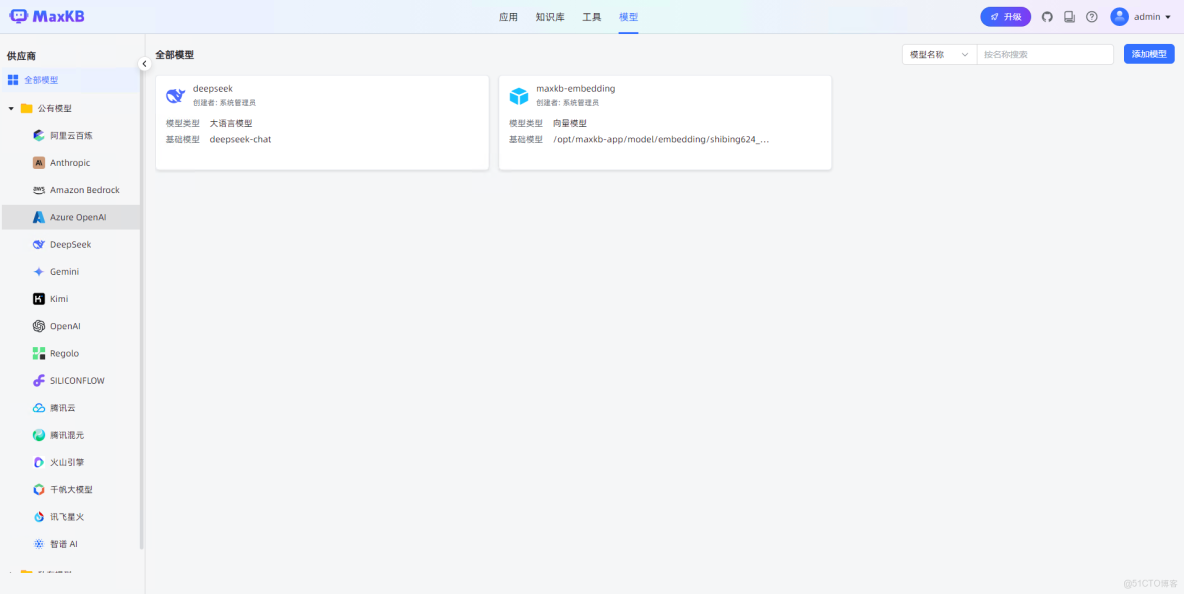Screen dimensions: 1184x594
Task: Click the MaxKB logo
Action: point(46,16)
